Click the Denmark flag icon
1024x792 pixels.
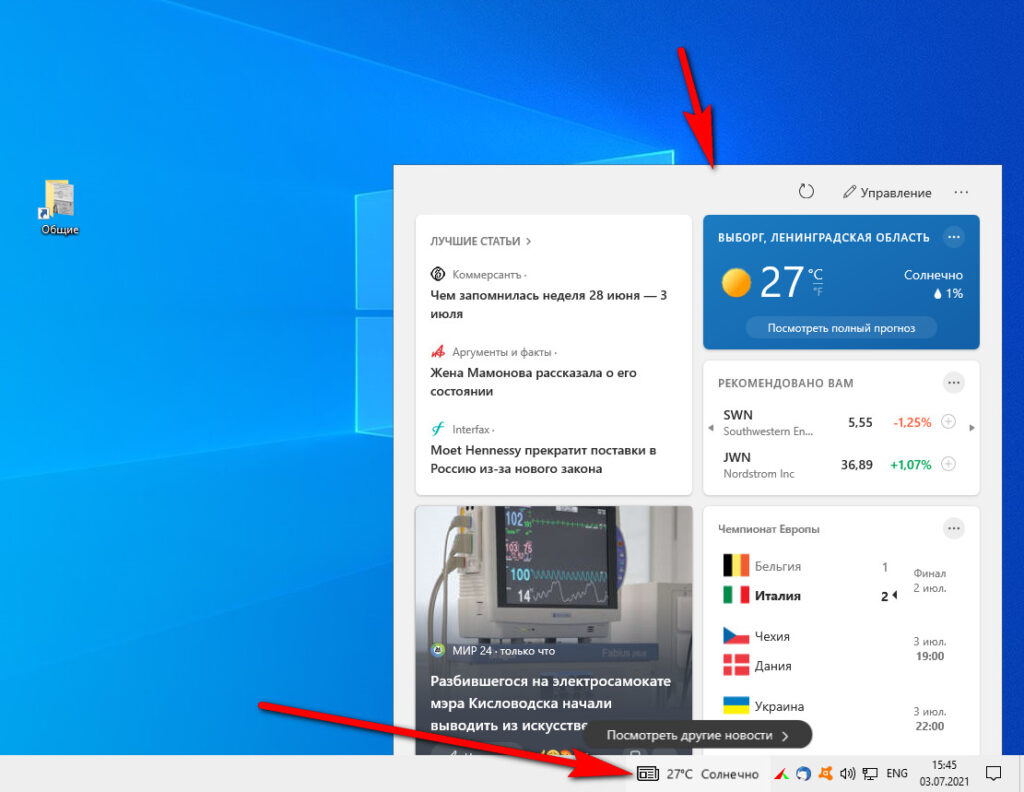coord(736,665)
